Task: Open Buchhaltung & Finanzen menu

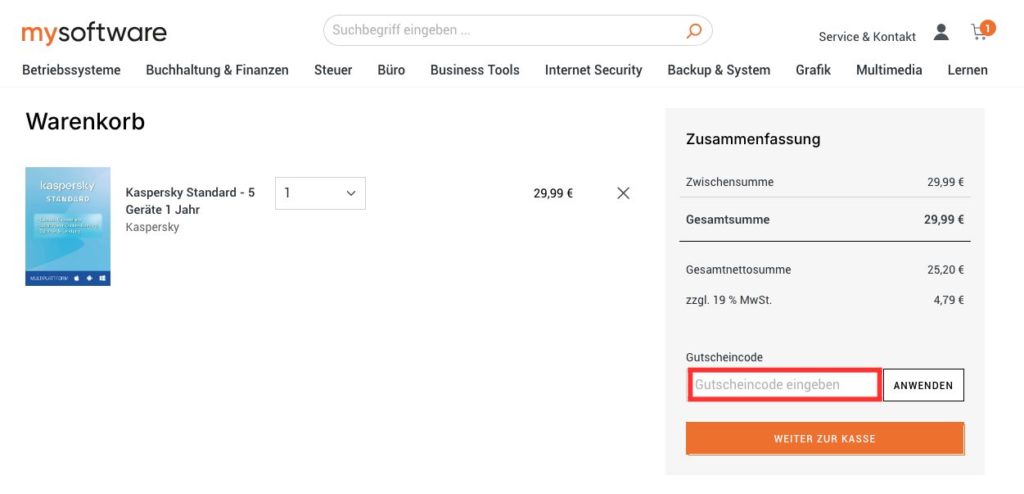Action: tap(217, 70)
